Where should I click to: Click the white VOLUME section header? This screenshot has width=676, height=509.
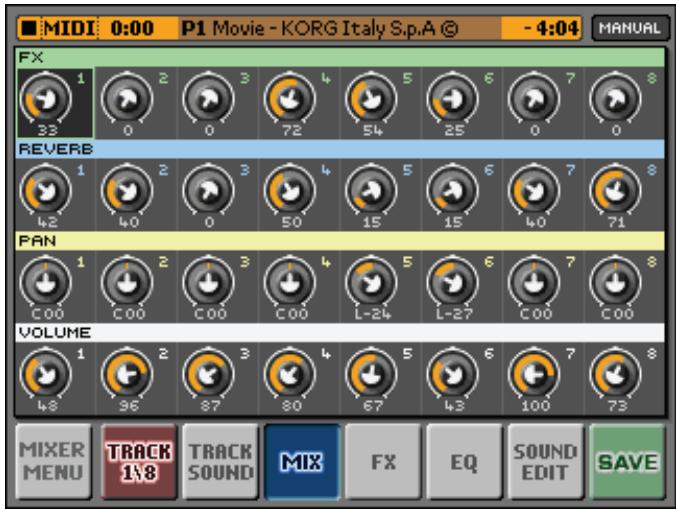(340, 333)
